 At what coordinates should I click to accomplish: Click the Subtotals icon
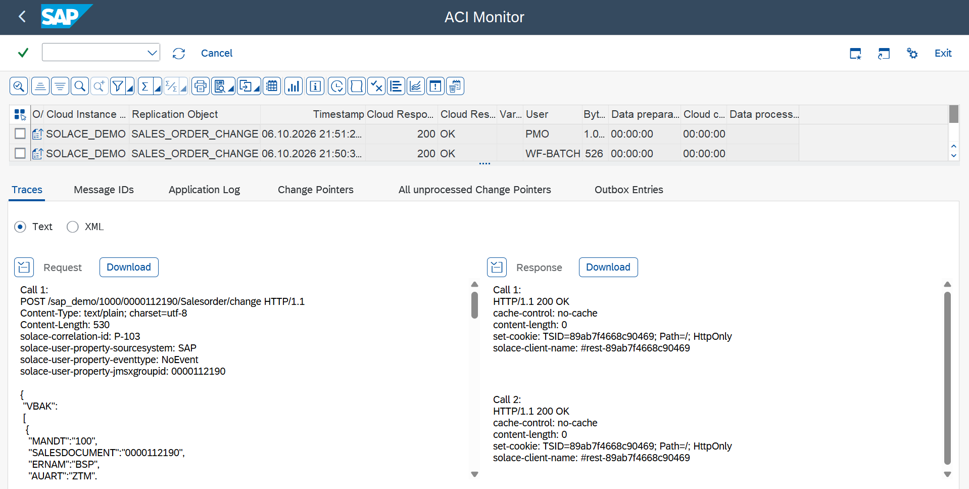(x=172, y=87)
